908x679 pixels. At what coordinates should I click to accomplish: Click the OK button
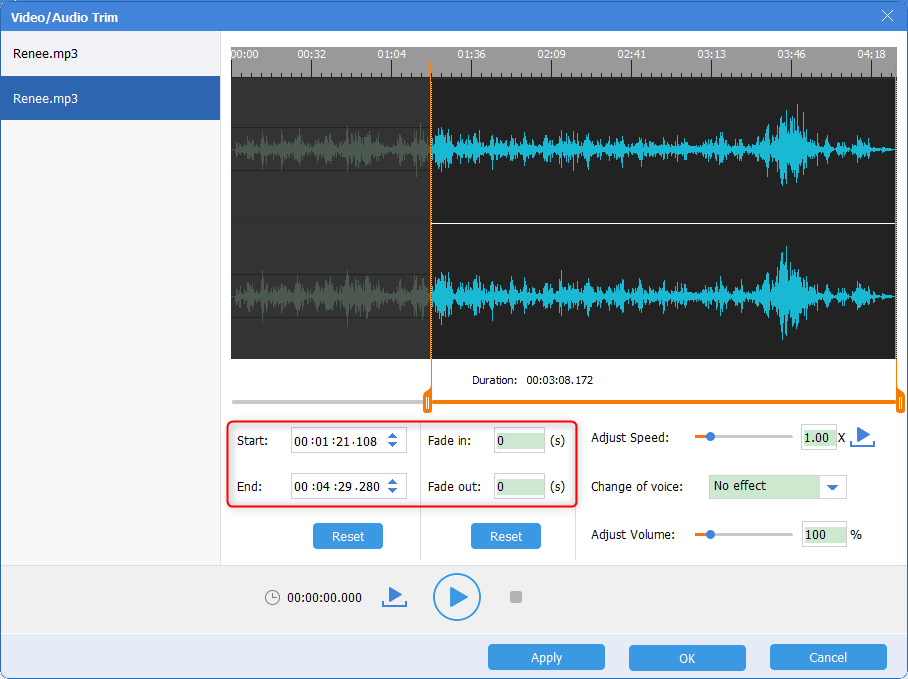click(687, 658)
